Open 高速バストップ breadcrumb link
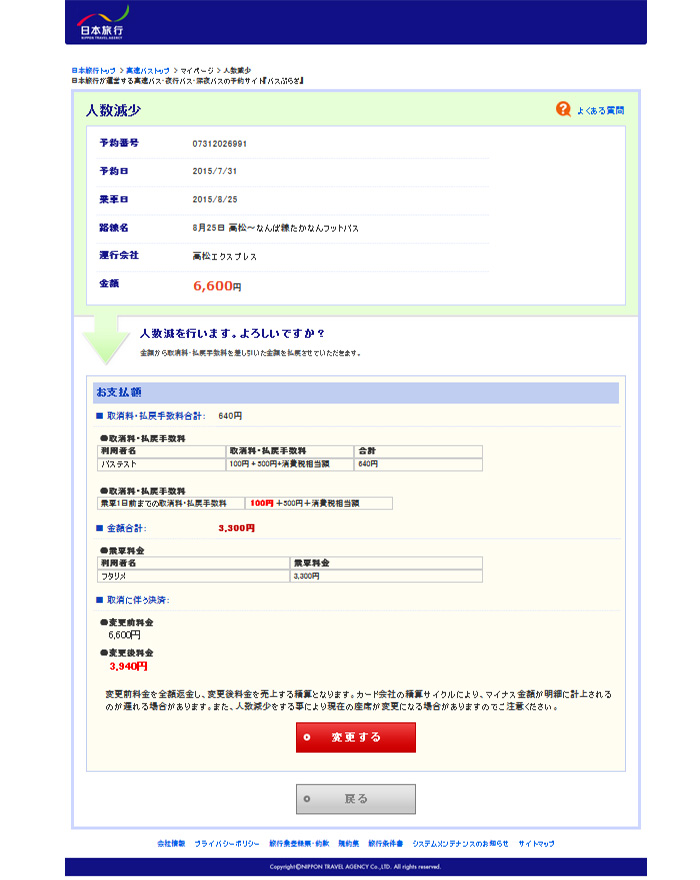Image resolution: width=700 pixels, height=880 pixels. [x=148, y=71]
